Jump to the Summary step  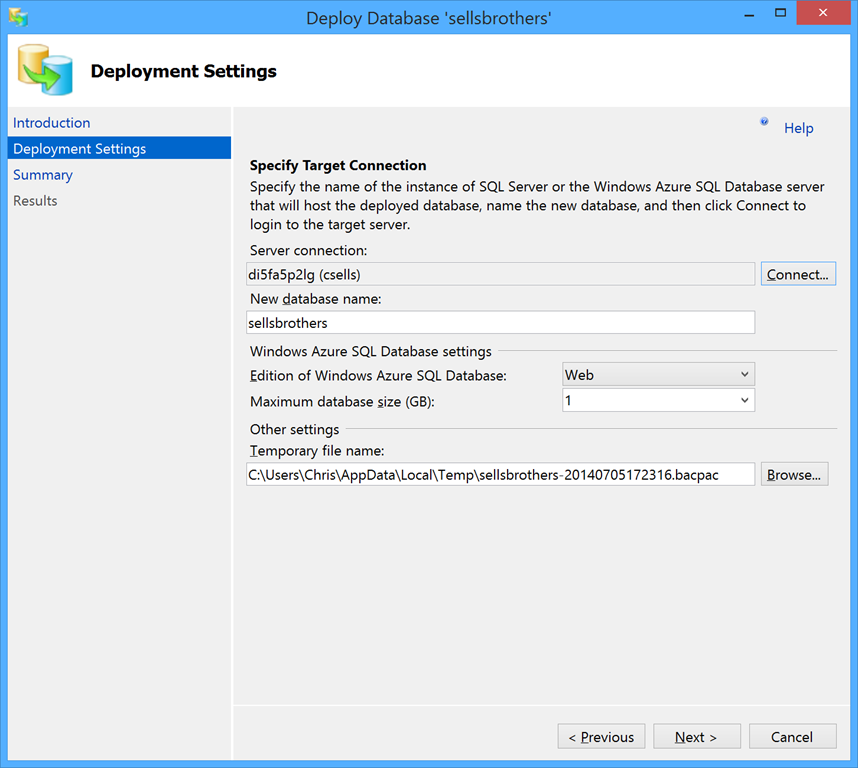tap(43, 175)
